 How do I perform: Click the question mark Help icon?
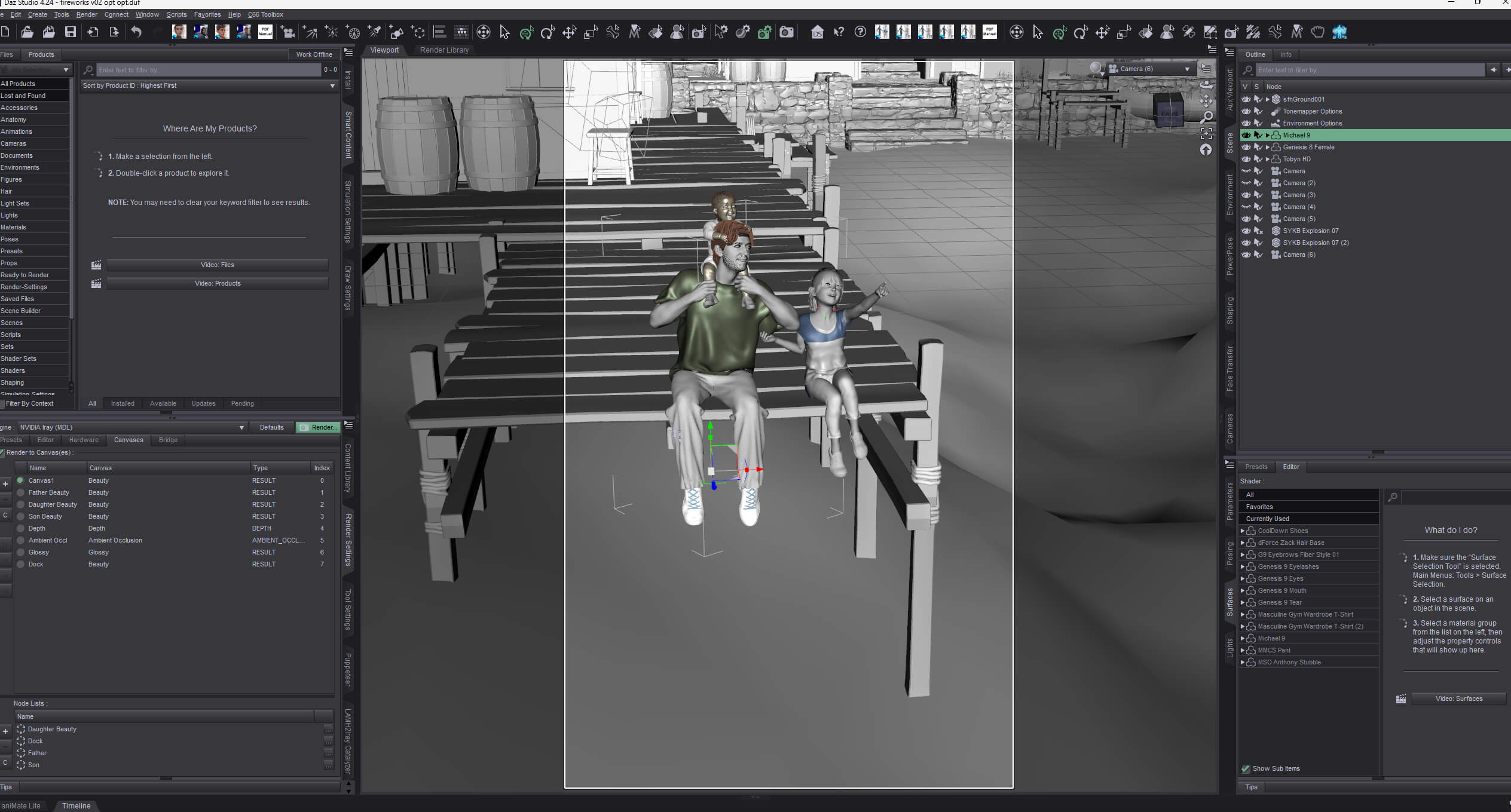(x=860, y=32)
